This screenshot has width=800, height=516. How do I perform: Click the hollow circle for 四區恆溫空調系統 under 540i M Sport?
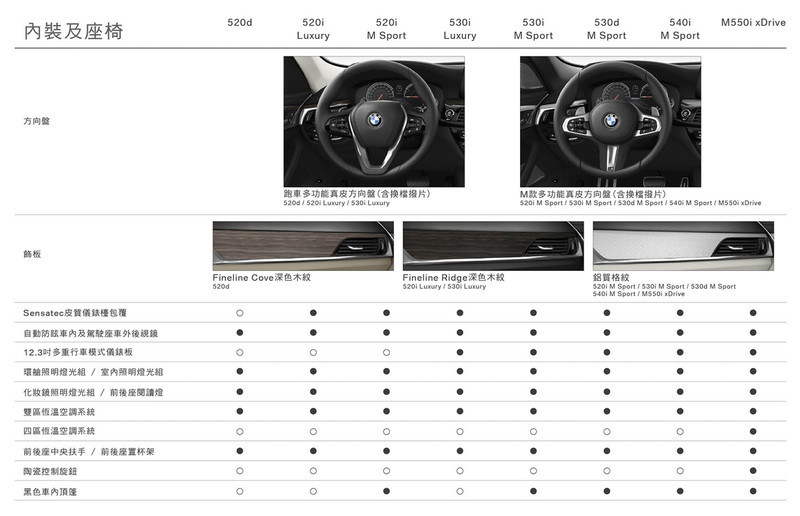click(680, 431)
